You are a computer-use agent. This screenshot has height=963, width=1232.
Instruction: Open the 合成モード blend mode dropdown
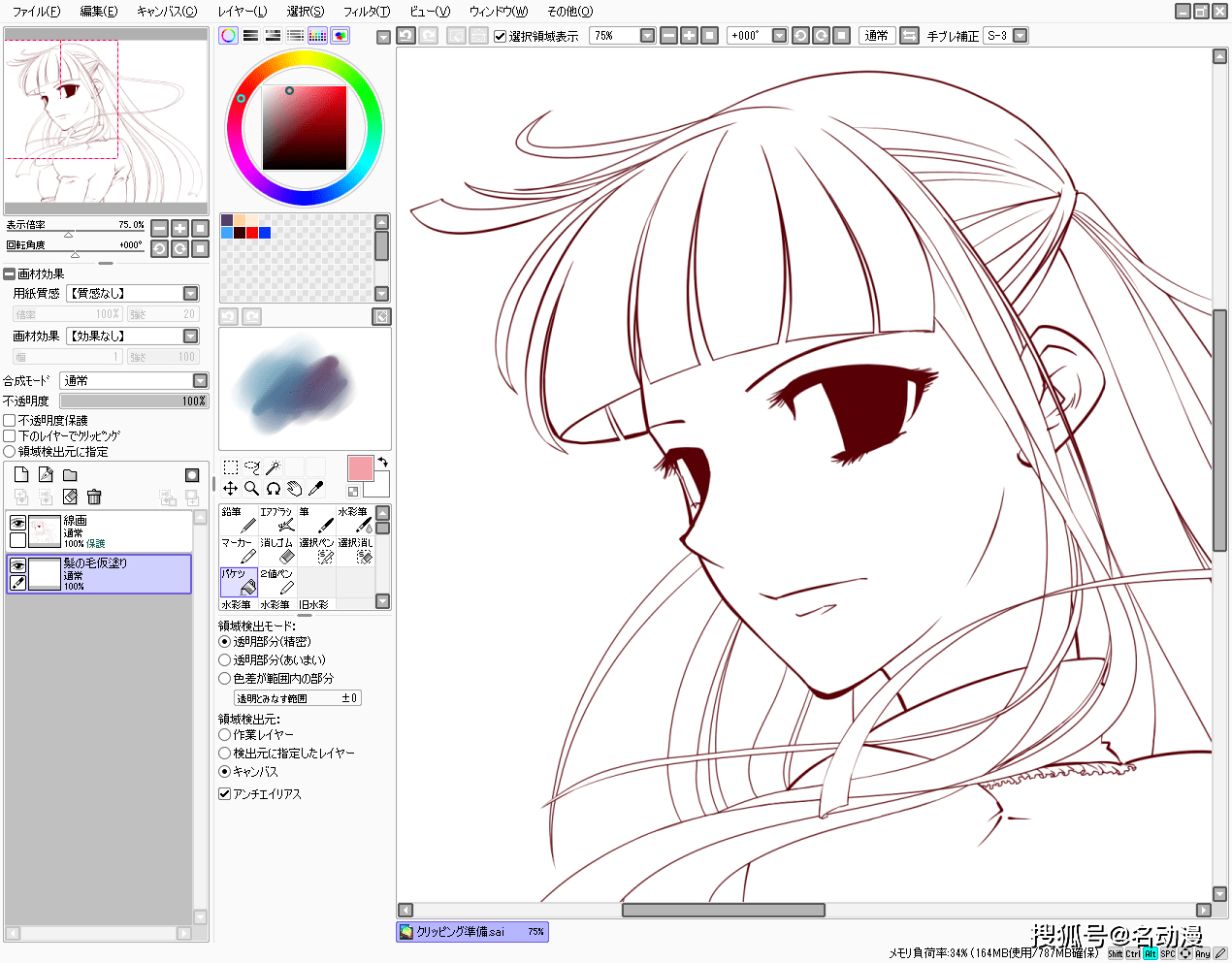click(200, 381)
